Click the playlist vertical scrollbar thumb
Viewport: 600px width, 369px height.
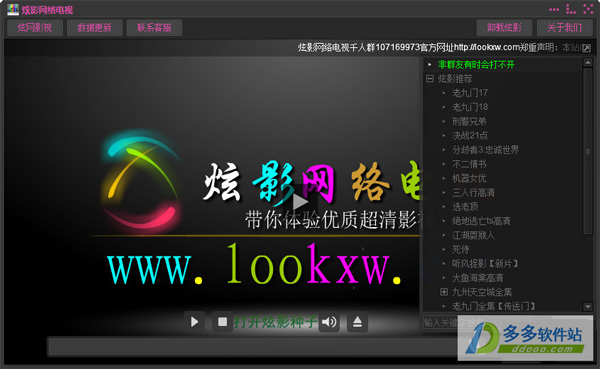pos(588,151)
